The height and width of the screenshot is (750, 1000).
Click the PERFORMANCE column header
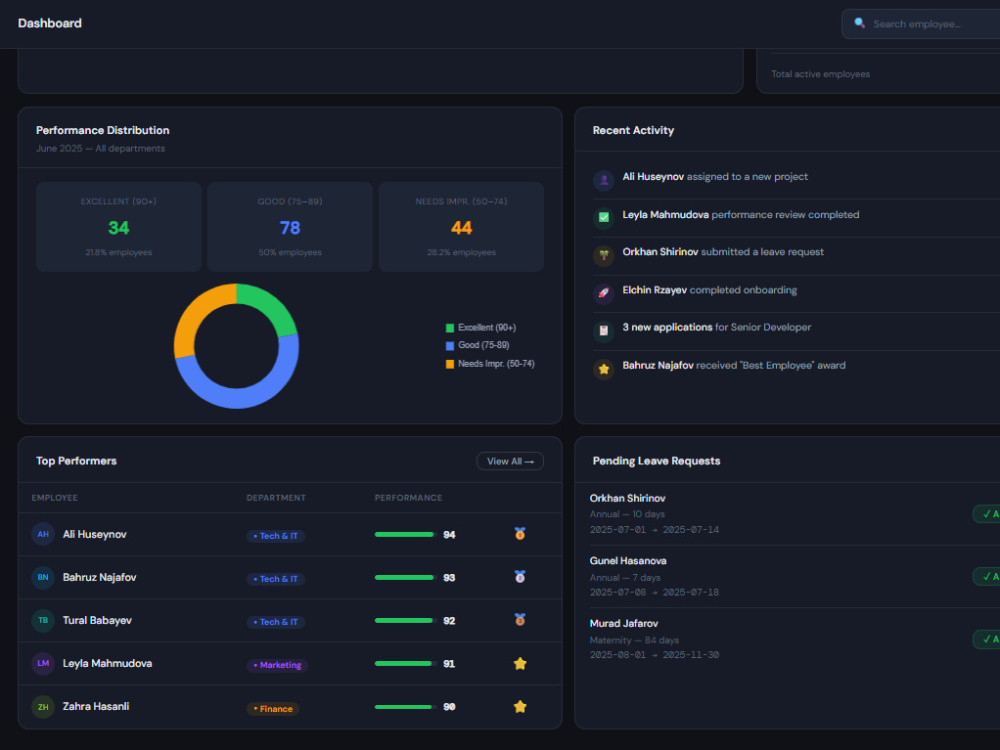408,497
